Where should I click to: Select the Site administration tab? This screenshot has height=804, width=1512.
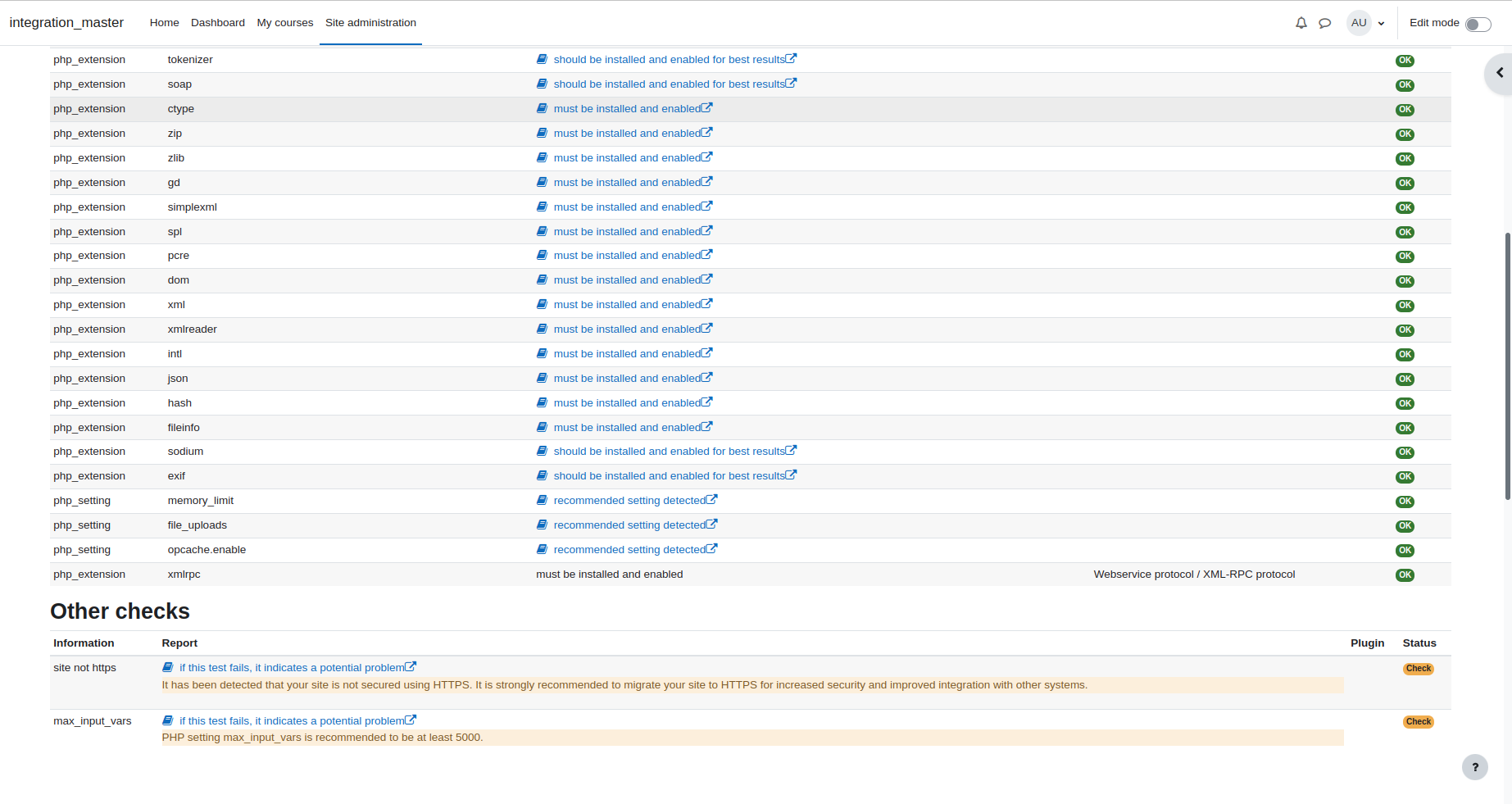[370, 23]
